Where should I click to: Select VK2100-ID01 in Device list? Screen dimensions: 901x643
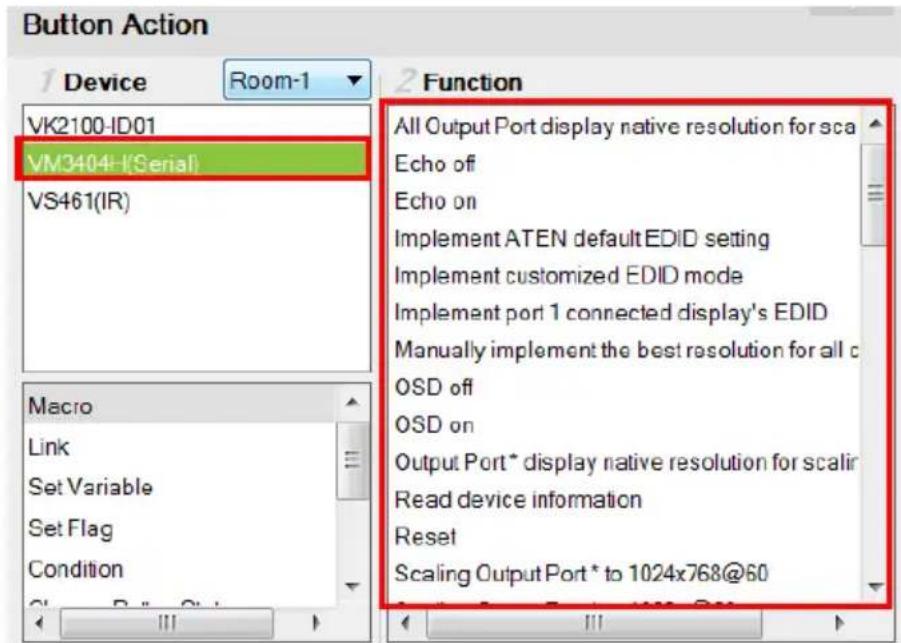coord(196,125)
